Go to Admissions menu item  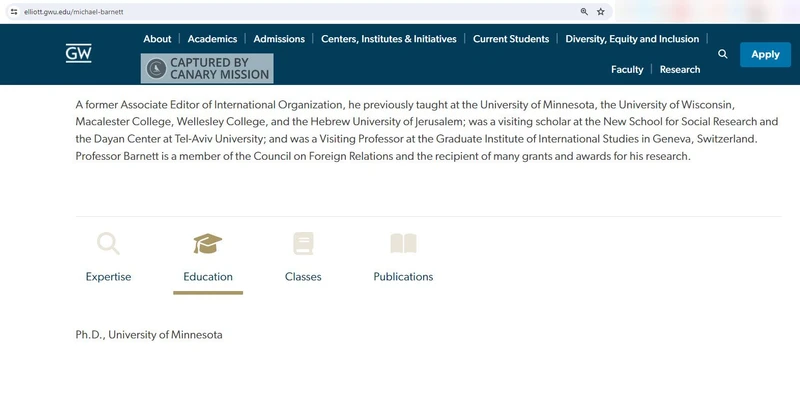pos(279,39)
